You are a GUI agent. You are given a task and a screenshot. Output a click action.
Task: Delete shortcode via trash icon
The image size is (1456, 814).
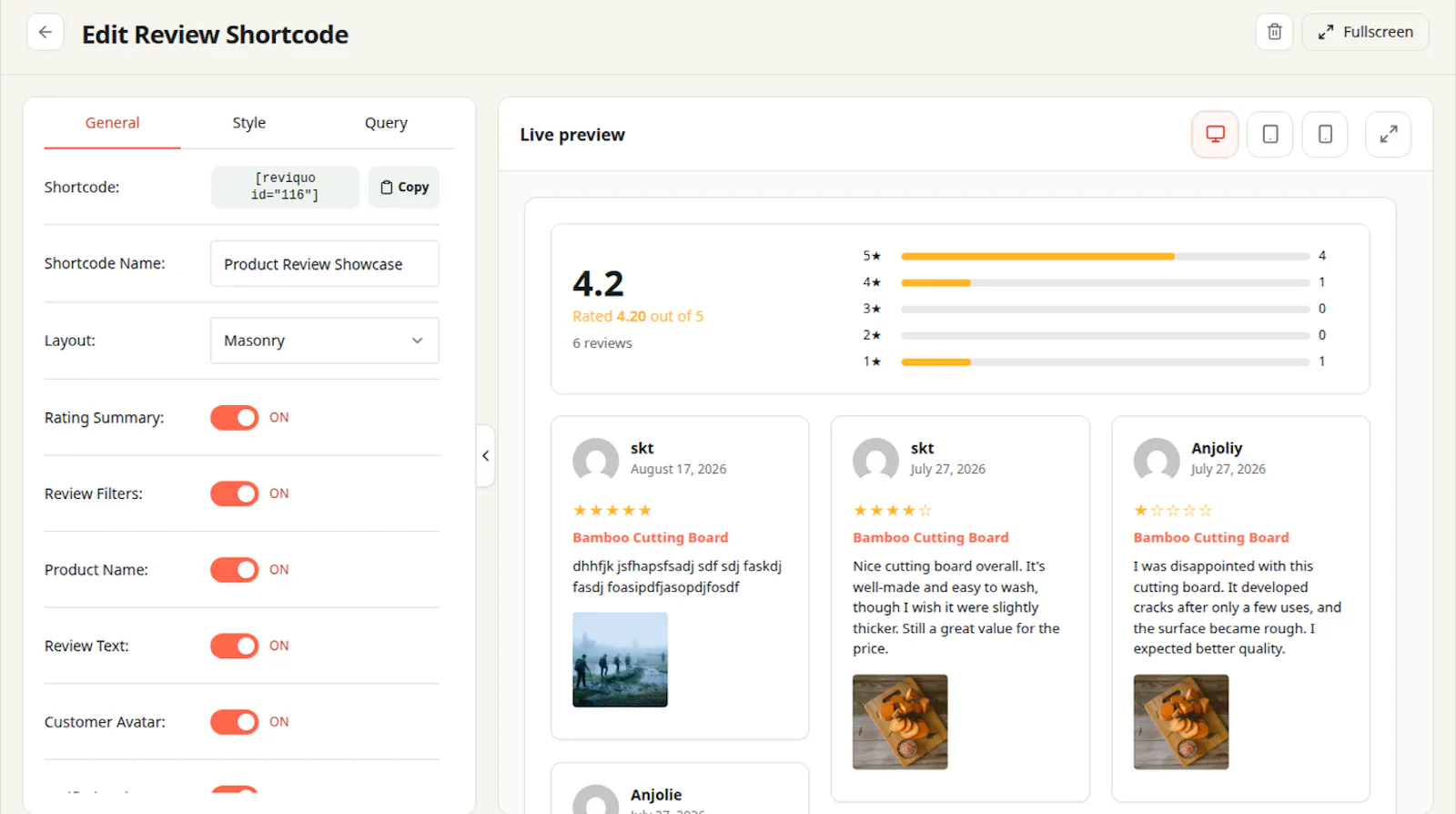coord(1274,32)
